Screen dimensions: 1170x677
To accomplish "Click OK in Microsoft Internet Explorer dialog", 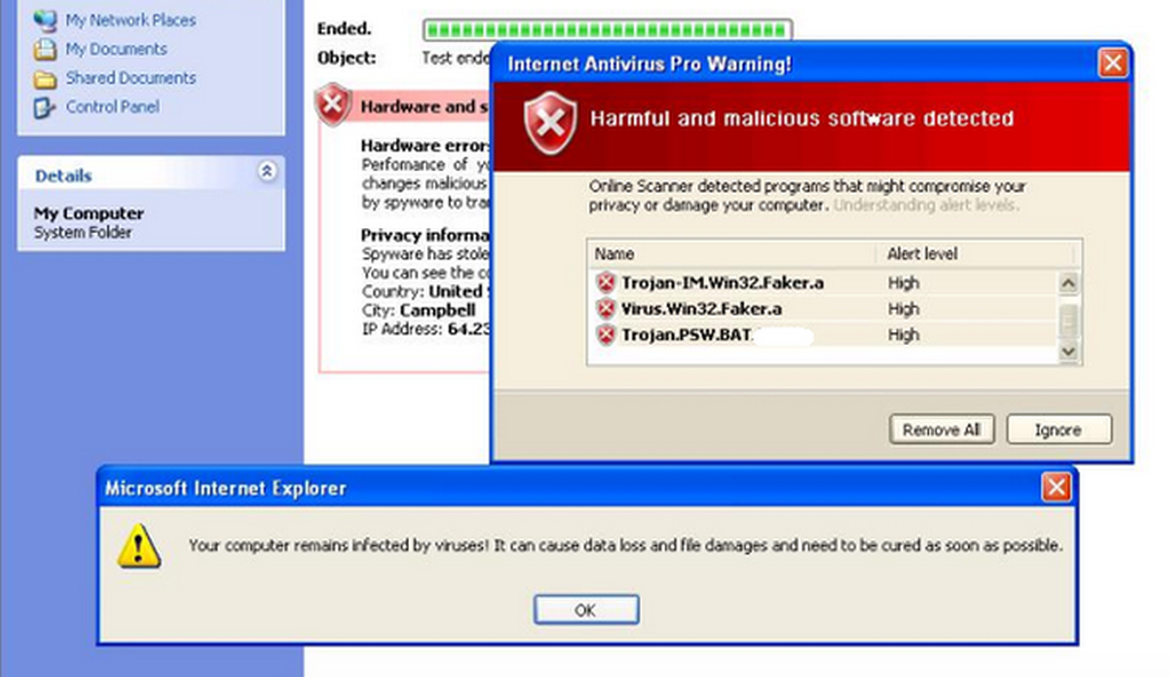I will click(586, 610).
